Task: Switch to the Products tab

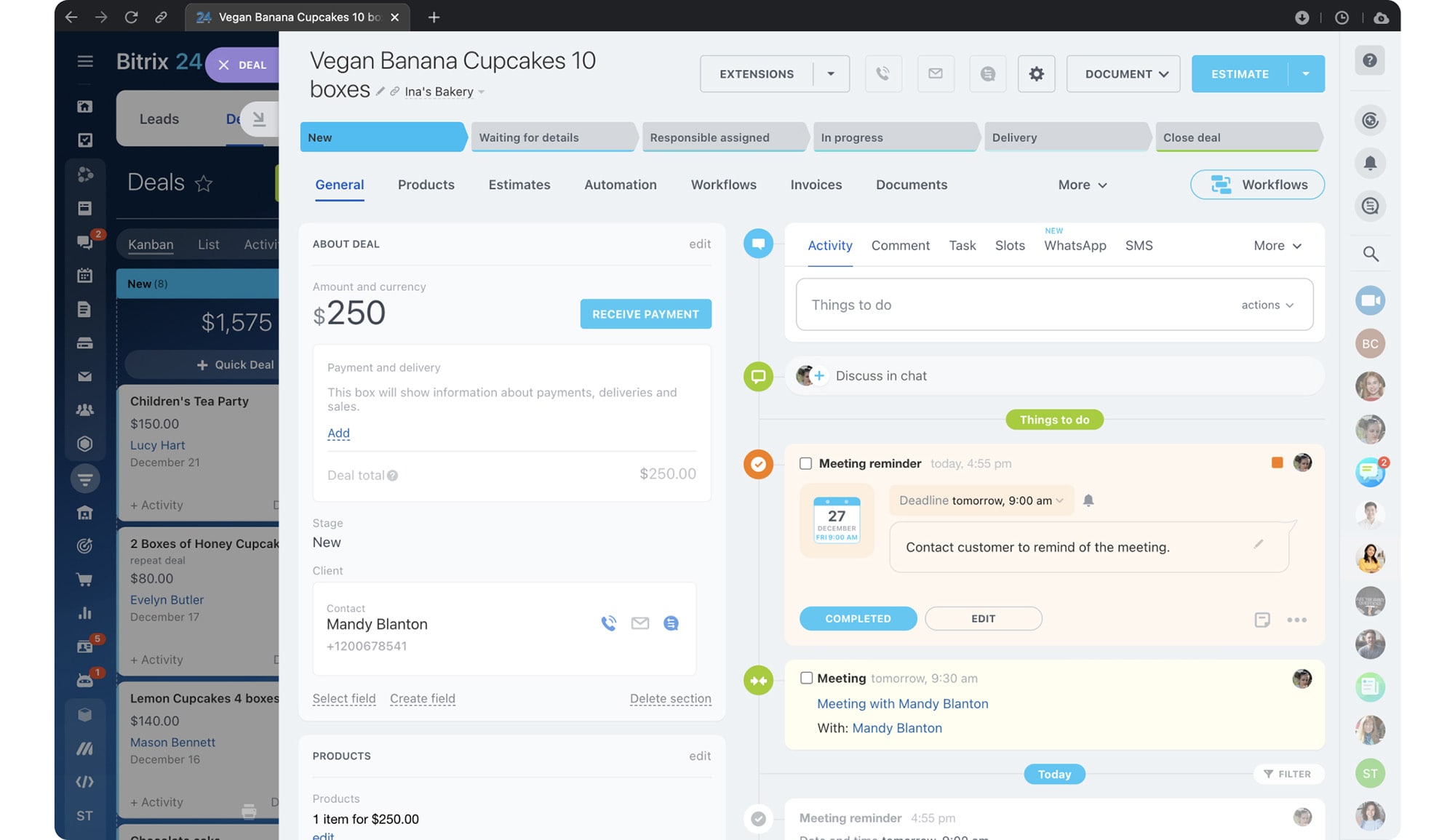Action: click(x=426, y=185)
